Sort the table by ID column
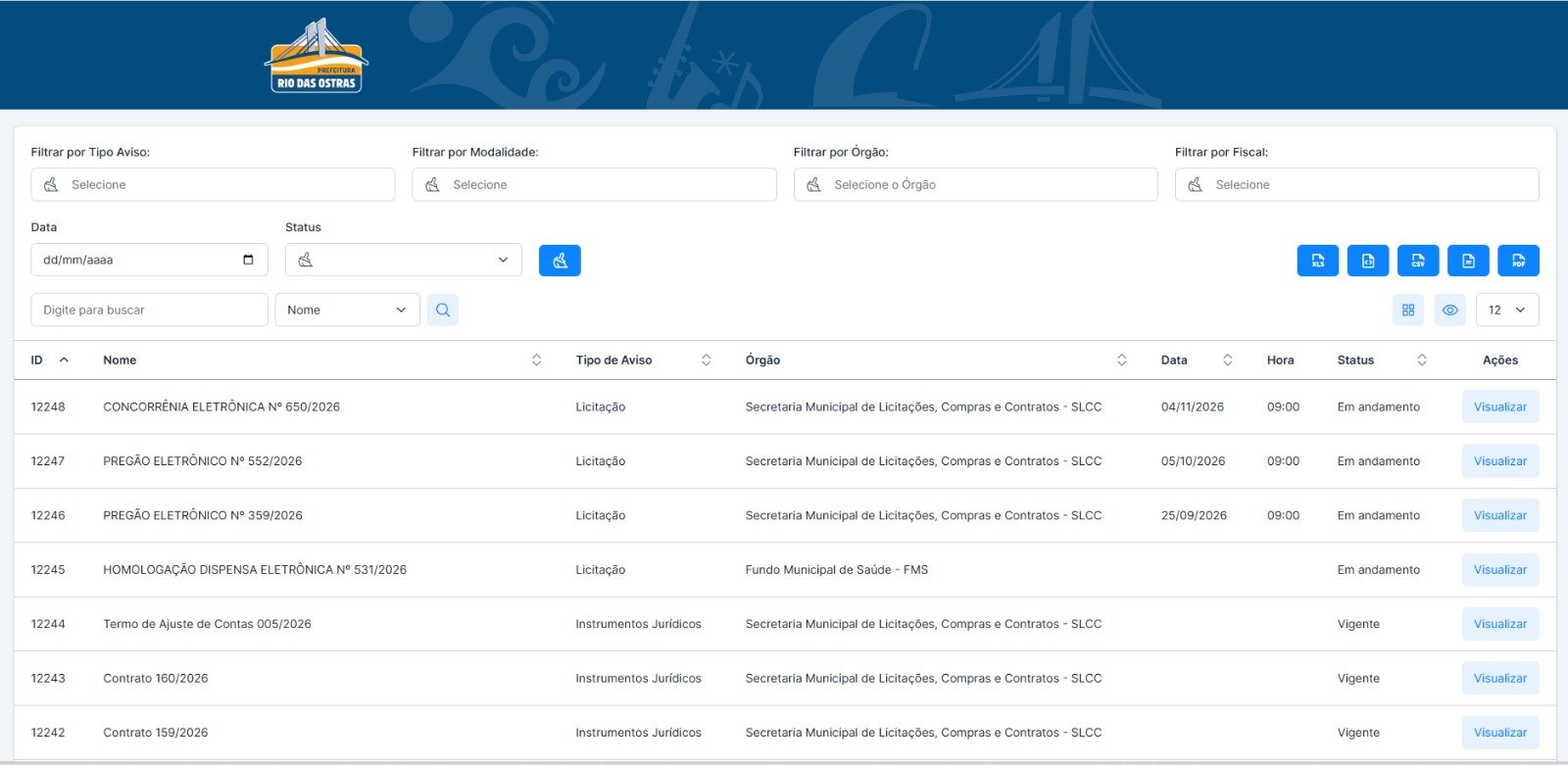The width and height of the screenshot is (1568, 765). 49,359
